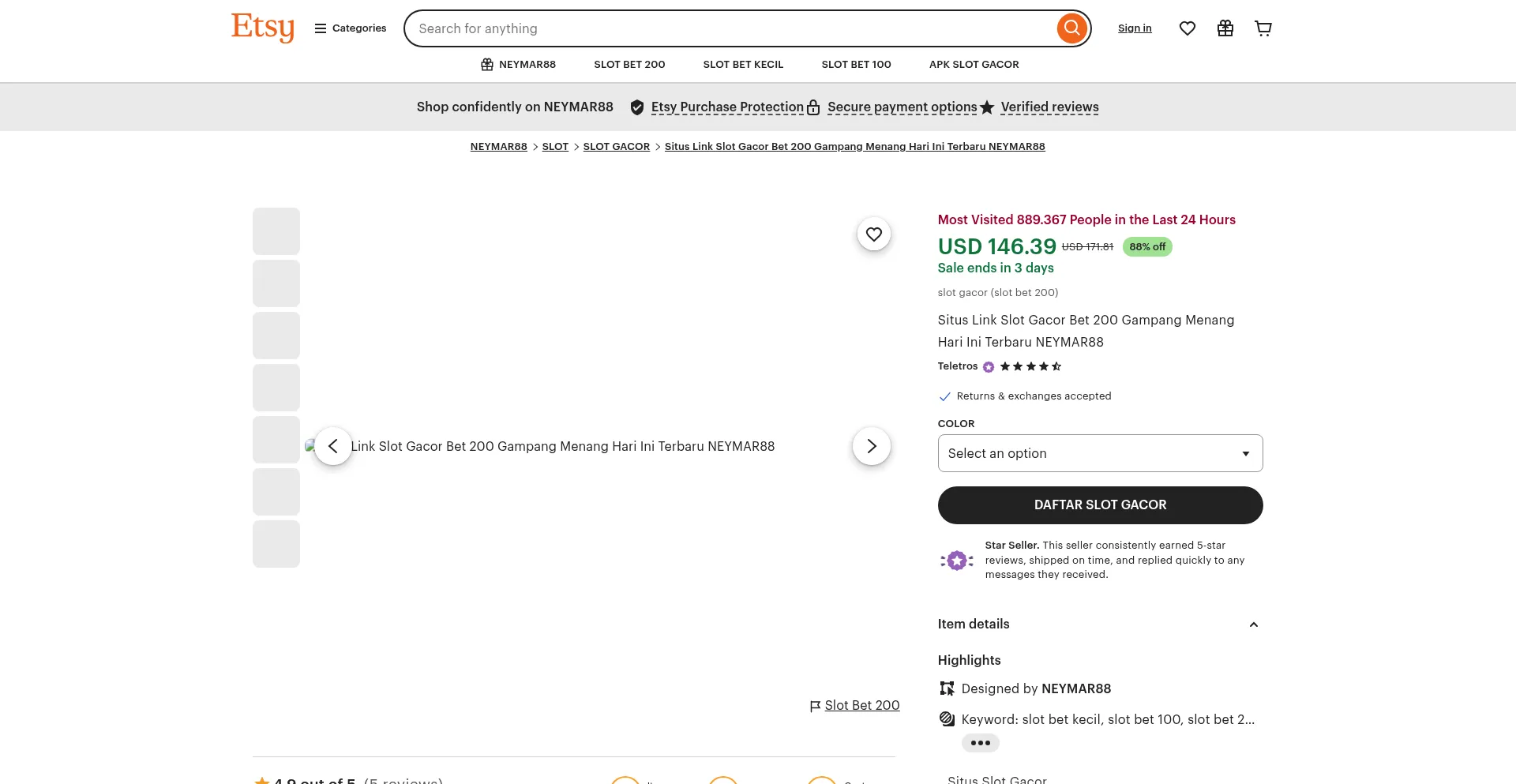Click the orange search magnifier button

tap(1071, 28)
